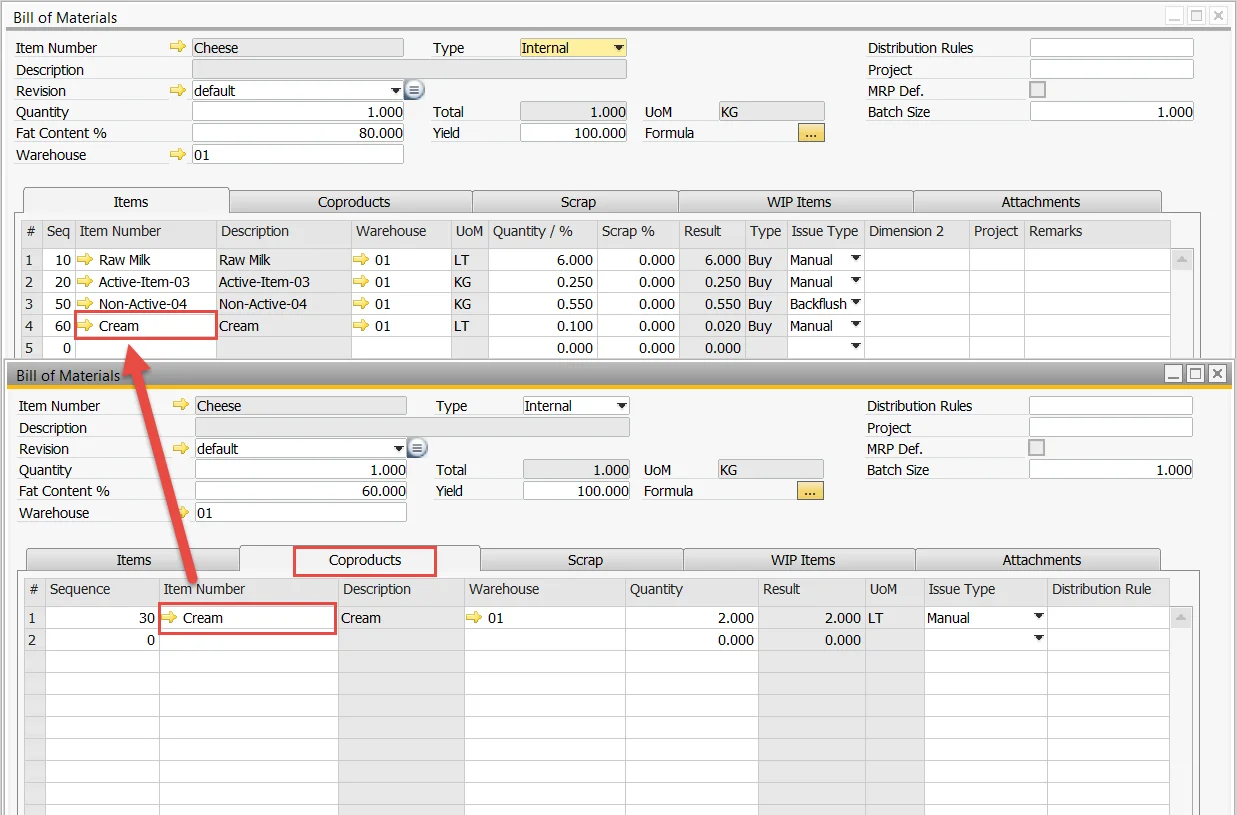Viewport: 1237px width, 815px height.
Task: Open Revision dropdown in lower window
Action: 400,448
